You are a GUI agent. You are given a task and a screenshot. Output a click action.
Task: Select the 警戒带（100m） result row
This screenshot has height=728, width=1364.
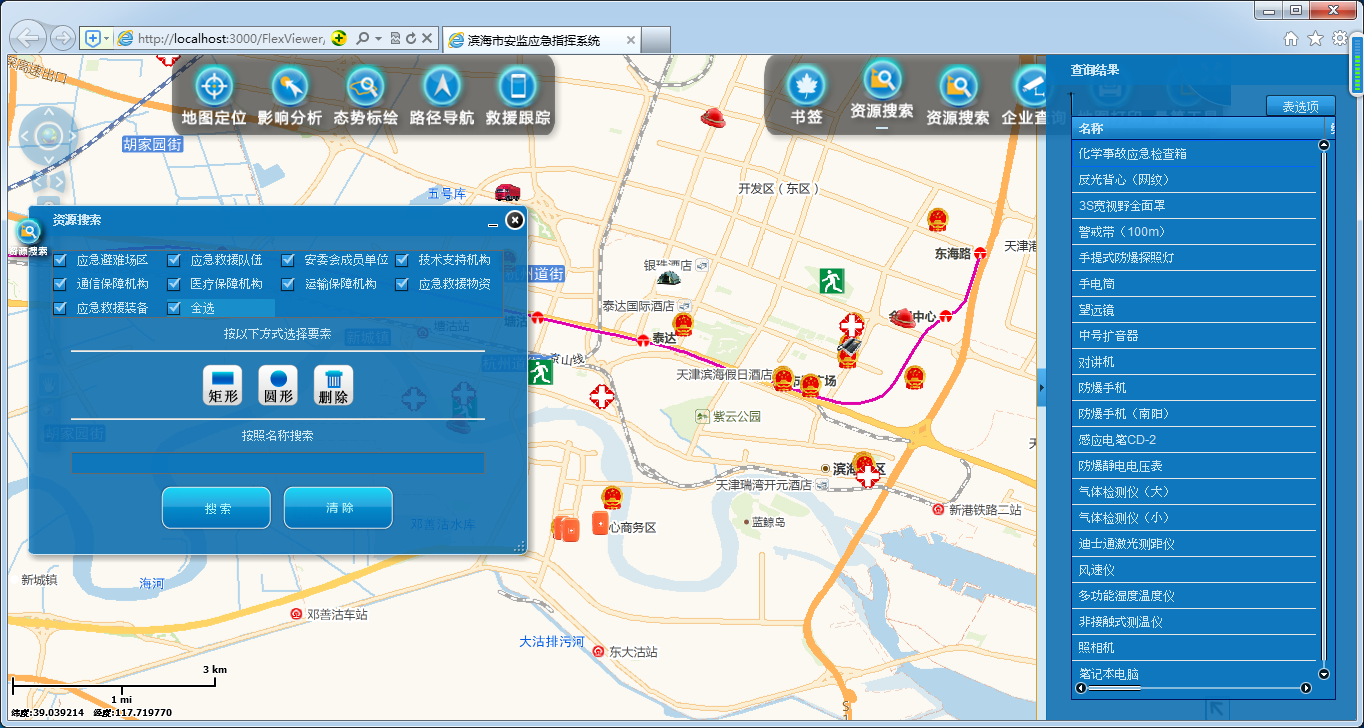[1194, 232]
